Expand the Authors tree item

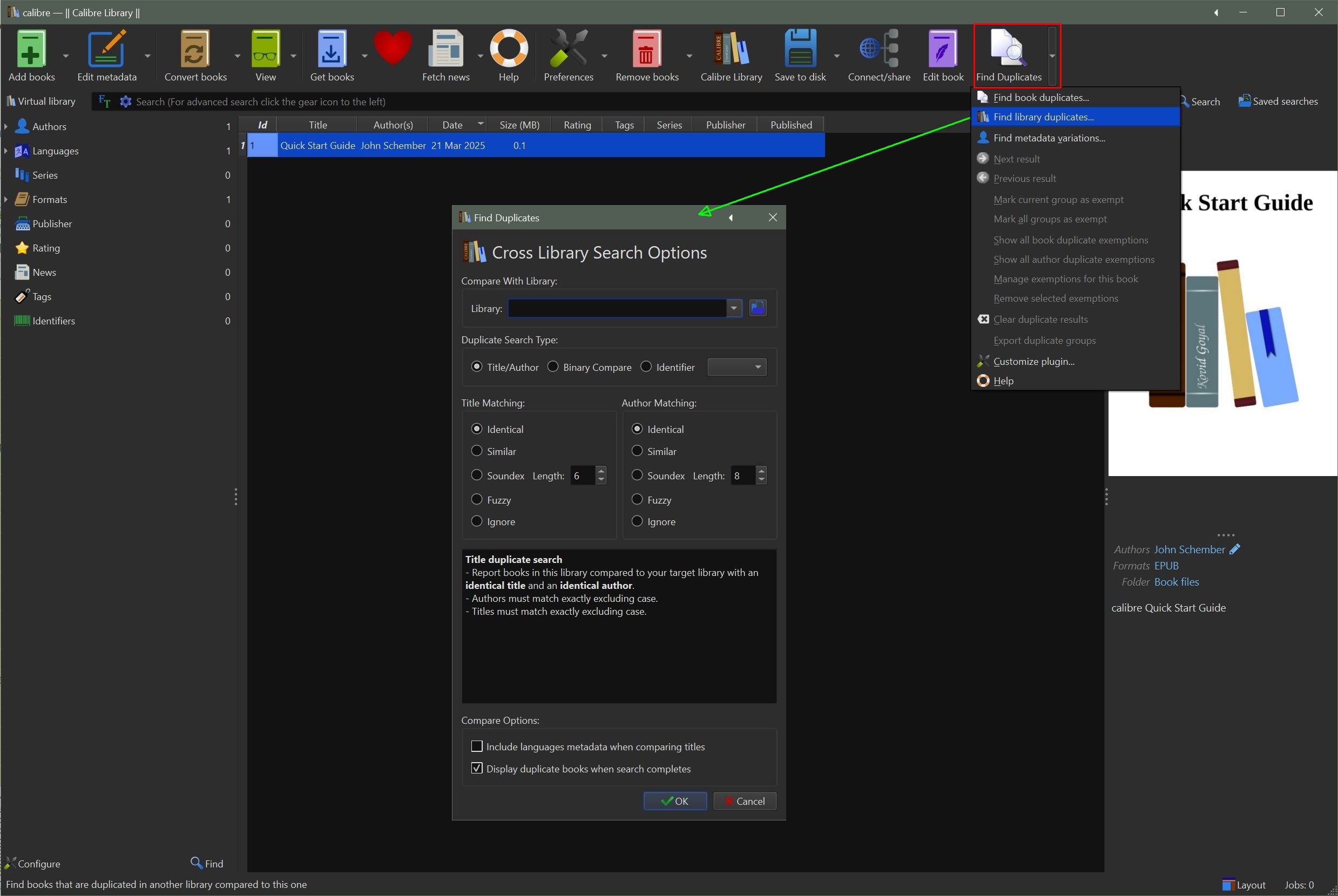click(x=6, y=126)
